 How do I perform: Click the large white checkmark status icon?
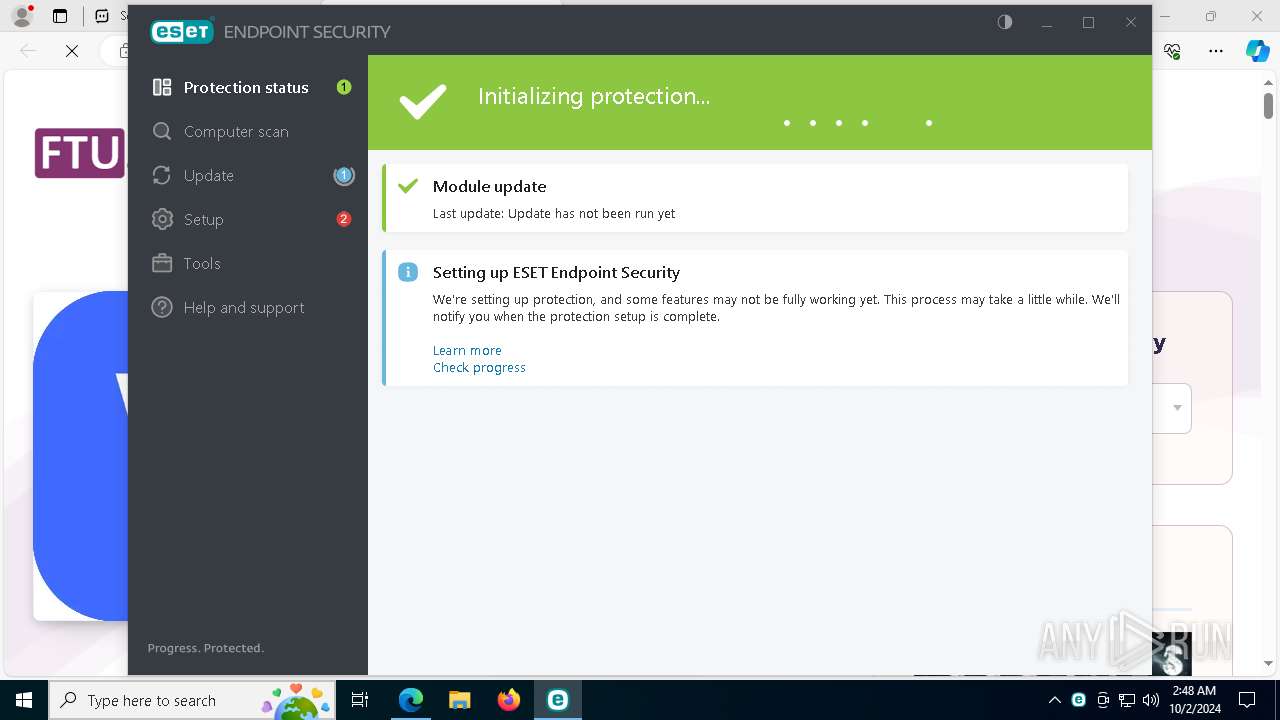click(x=423, y=101)
